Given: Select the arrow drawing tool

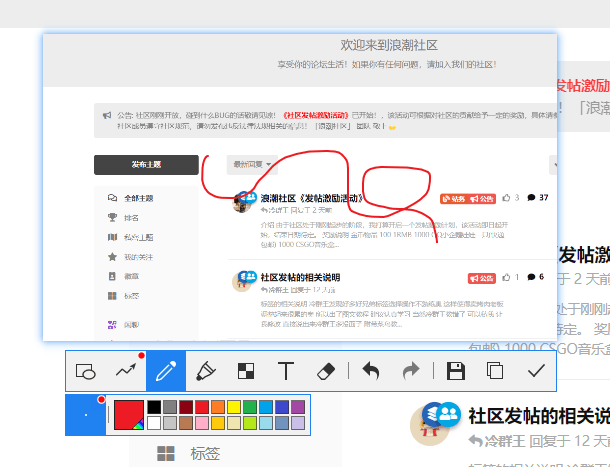Looking at the screenshot, I should click(x=126, y=371).
